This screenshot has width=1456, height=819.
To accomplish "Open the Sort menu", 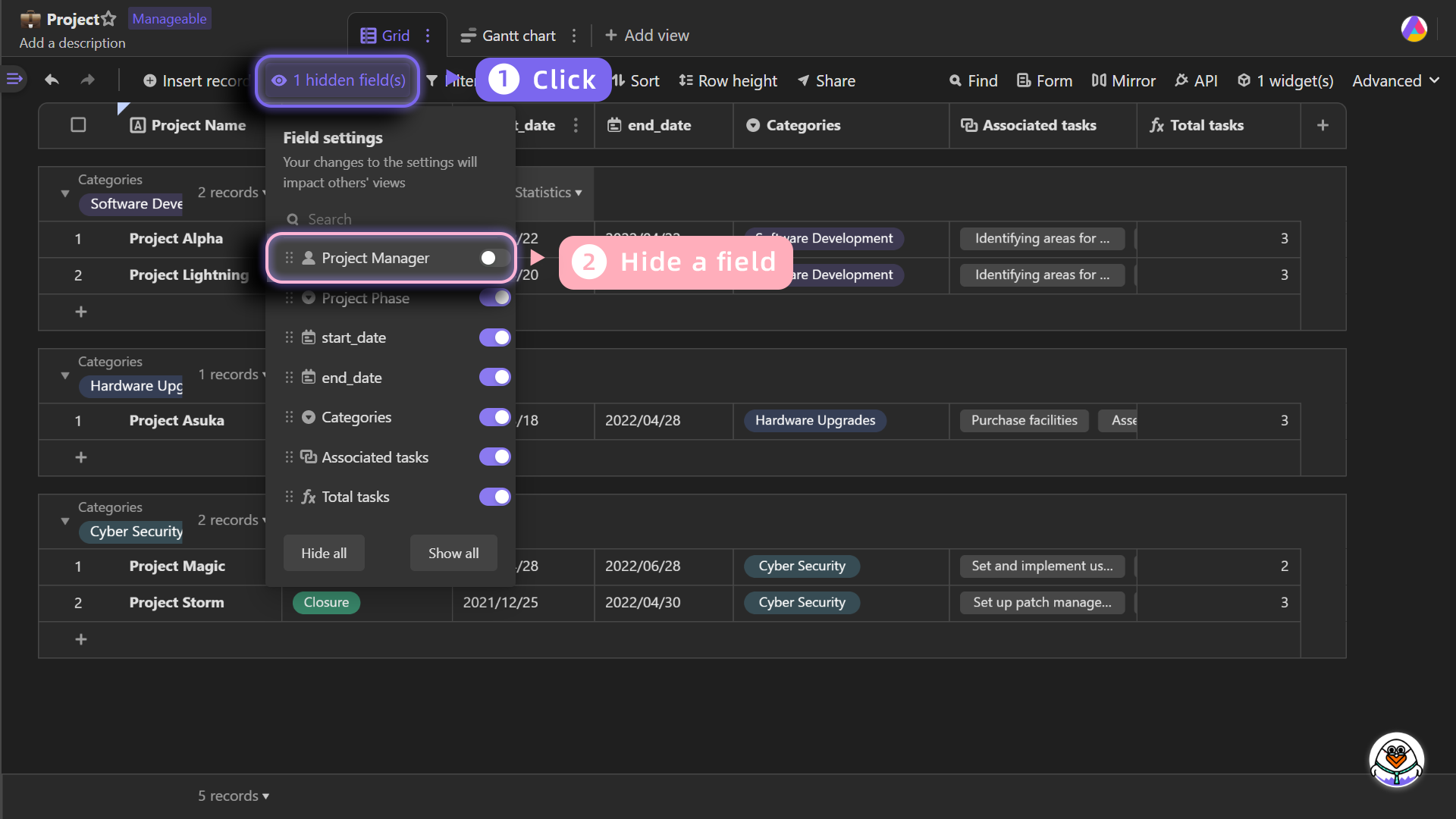I will (x=636, y=80).
